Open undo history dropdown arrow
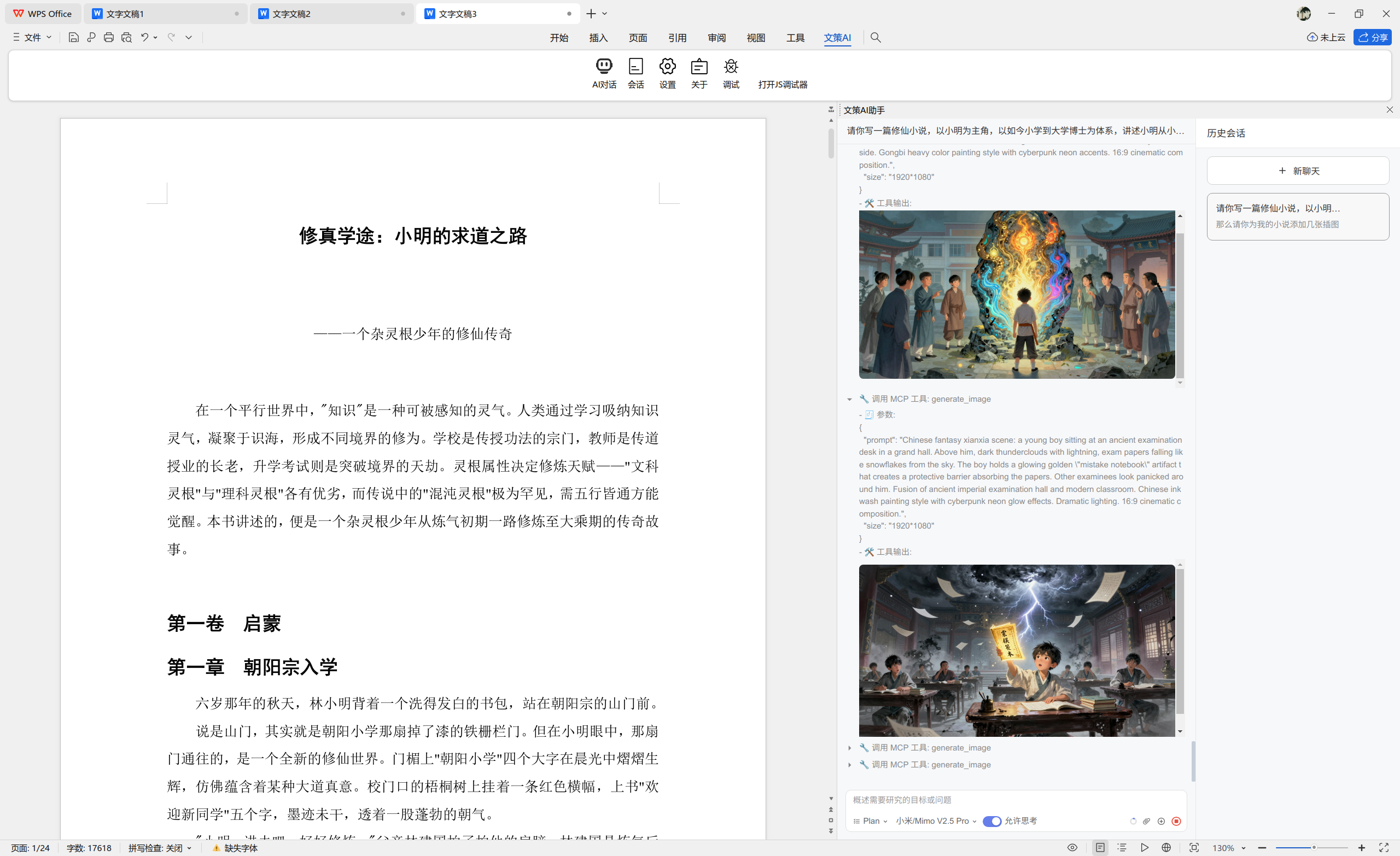The height and width of the screenshot is (856, 1400). tap(155, 38)
